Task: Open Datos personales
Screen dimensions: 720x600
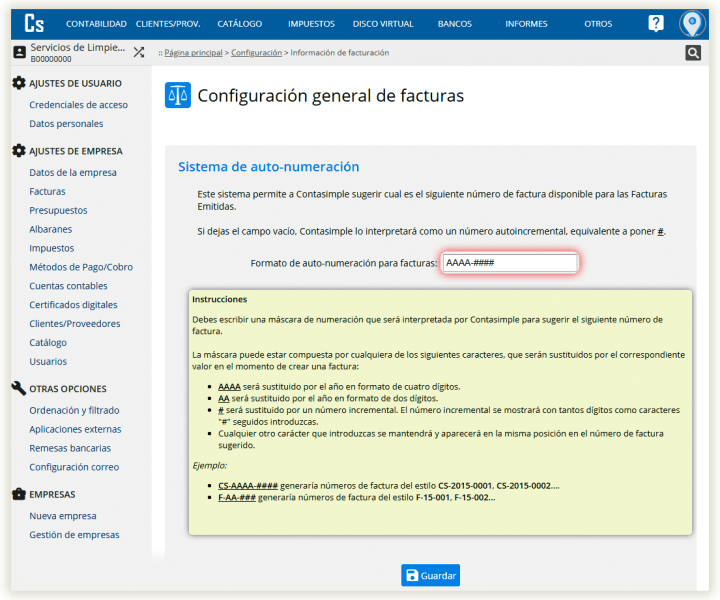Action: pos(66,123)
